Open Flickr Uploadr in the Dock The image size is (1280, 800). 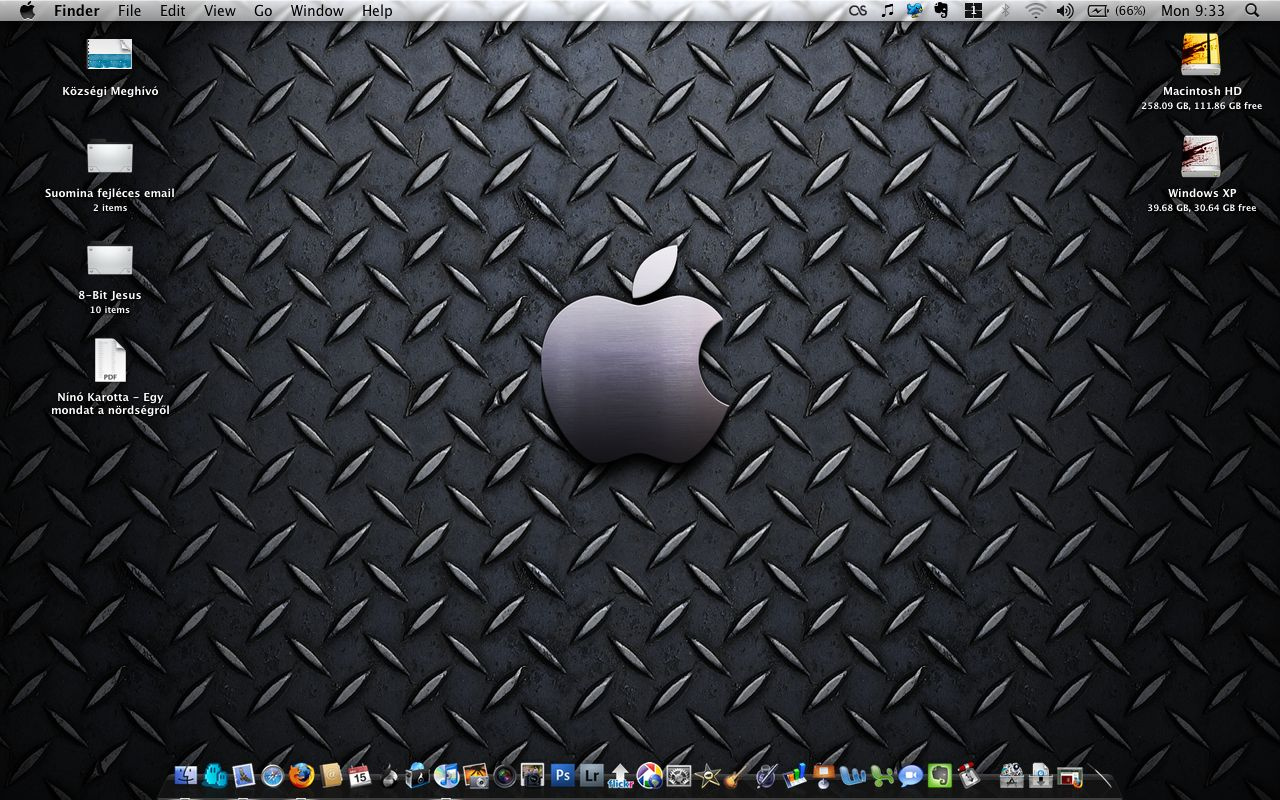click(x=621, y=776)
